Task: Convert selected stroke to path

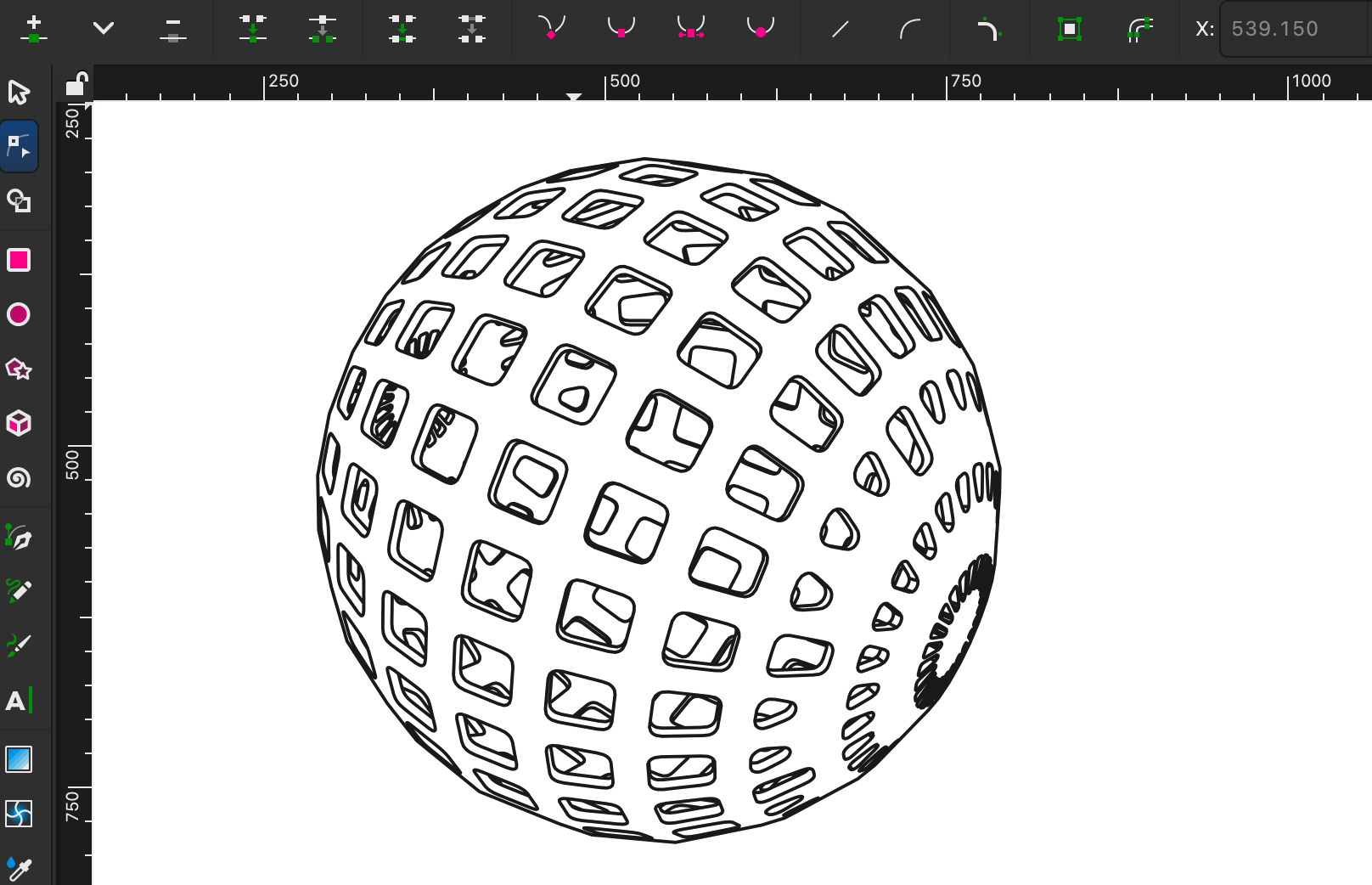Action: 1139,29
